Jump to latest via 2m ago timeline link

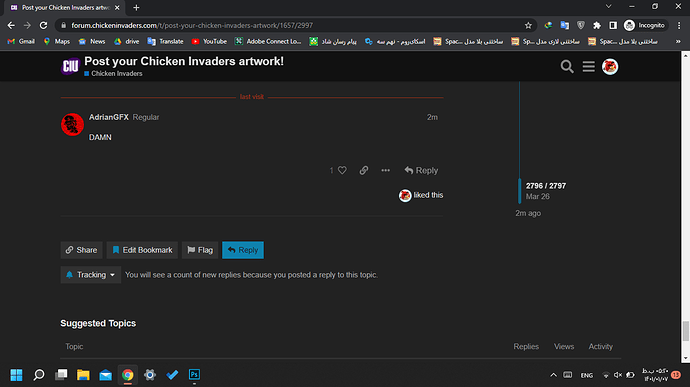[528, 213]
